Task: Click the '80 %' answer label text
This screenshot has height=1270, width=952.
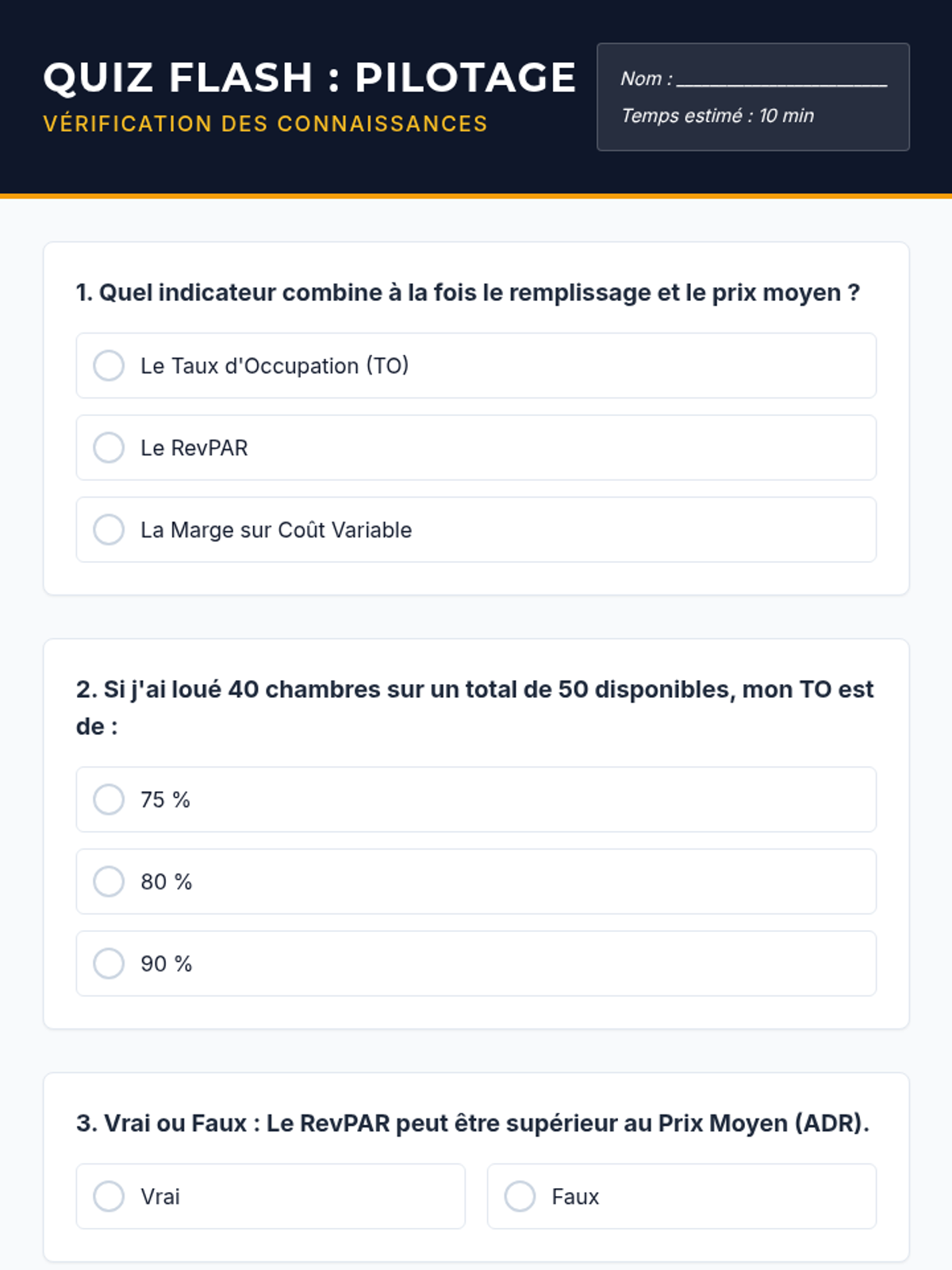Action: [x=167, y=882]
